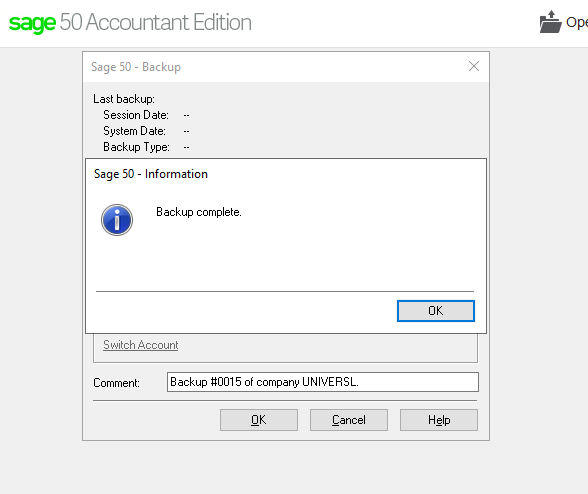Confirm the Backup complete message with OK

pos(436,311)
